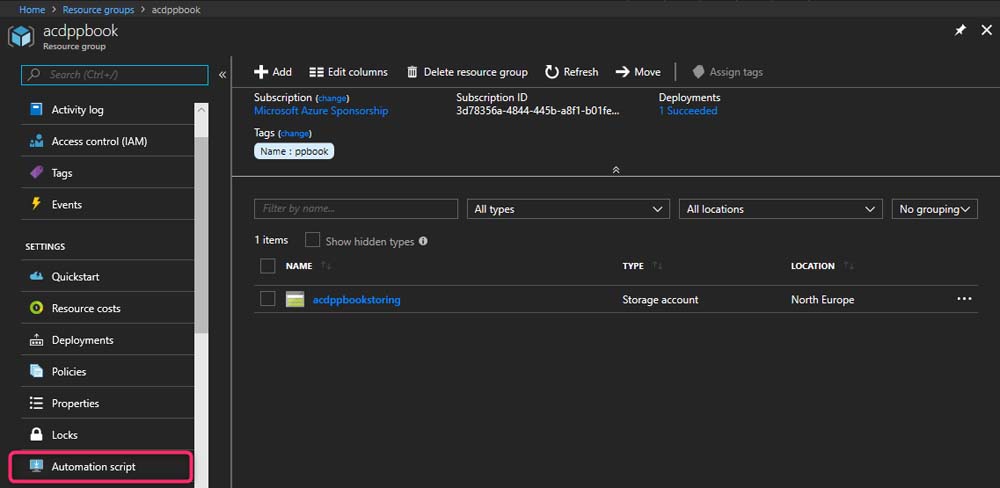Click the pin to dashboard icon

point(960,31)
